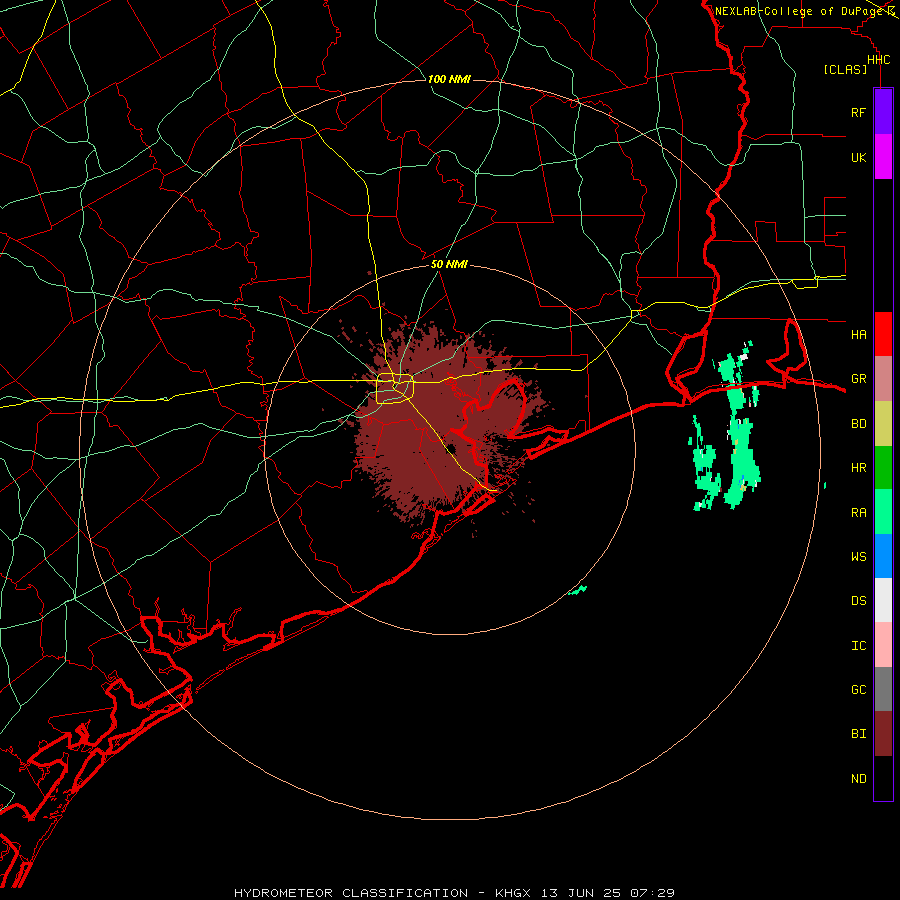Image resolution: width=900 pixels, height=900 pixels.
Task: Click the HR legend label
Action: (858, 468)
